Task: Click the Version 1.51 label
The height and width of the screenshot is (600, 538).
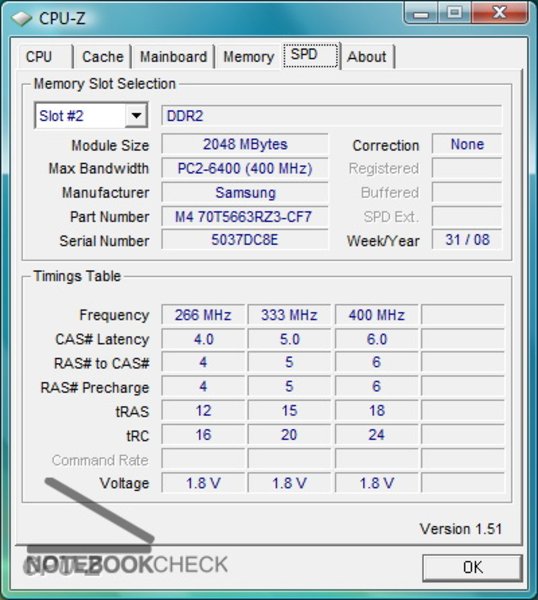Action: [461, 529]
